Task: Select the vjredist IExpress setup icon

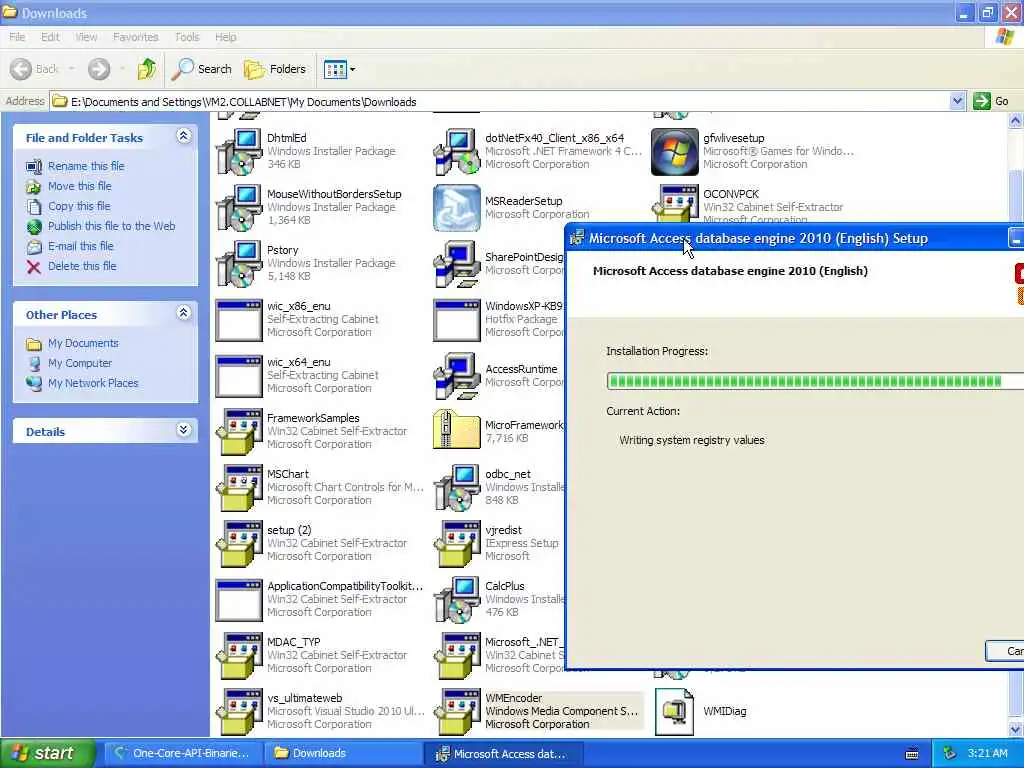Action: coord(457,544)
